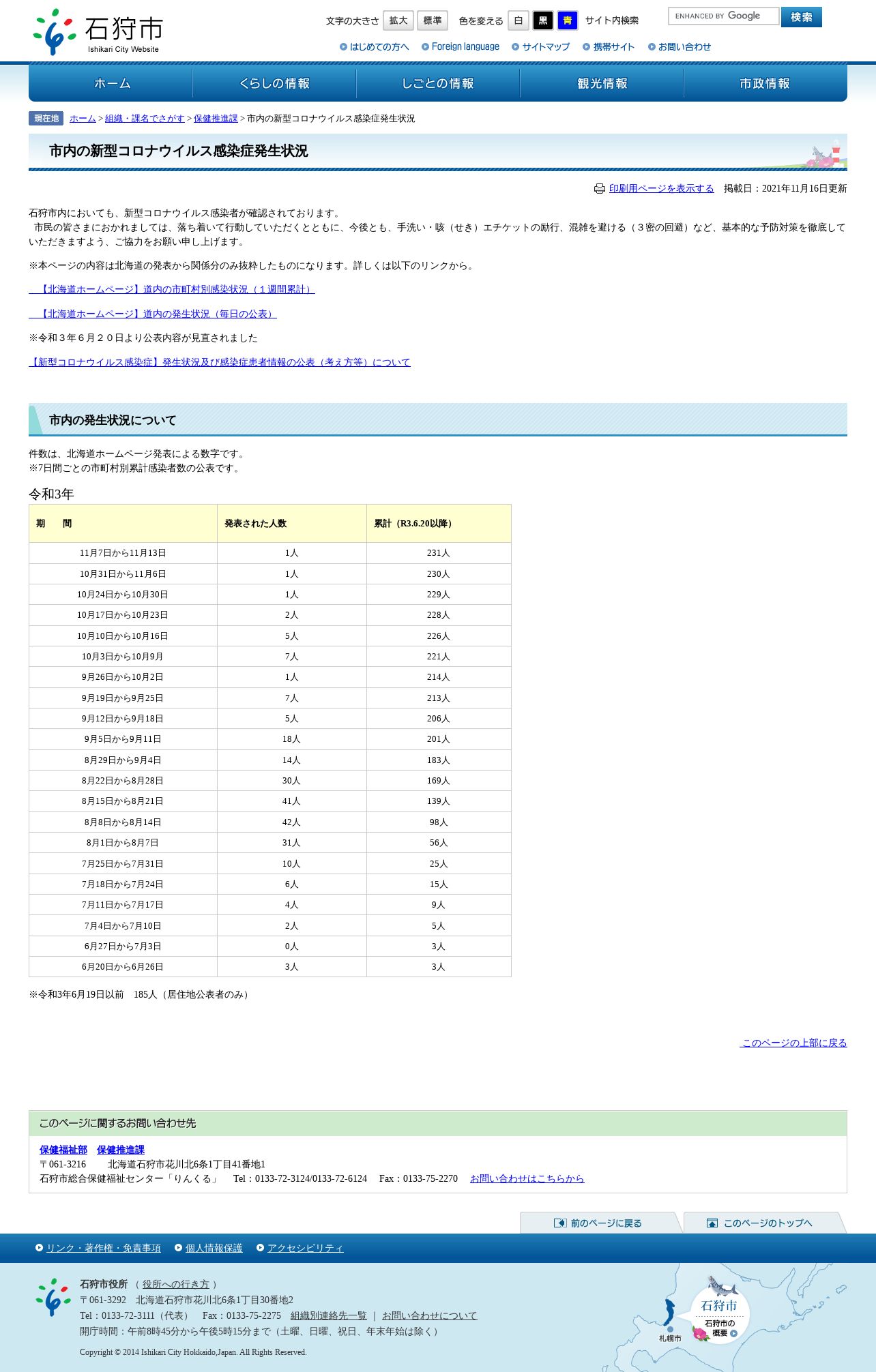Open the サイトマップ link
The height and width of the screenshot is (1372, 876).
tap(541, 47)
